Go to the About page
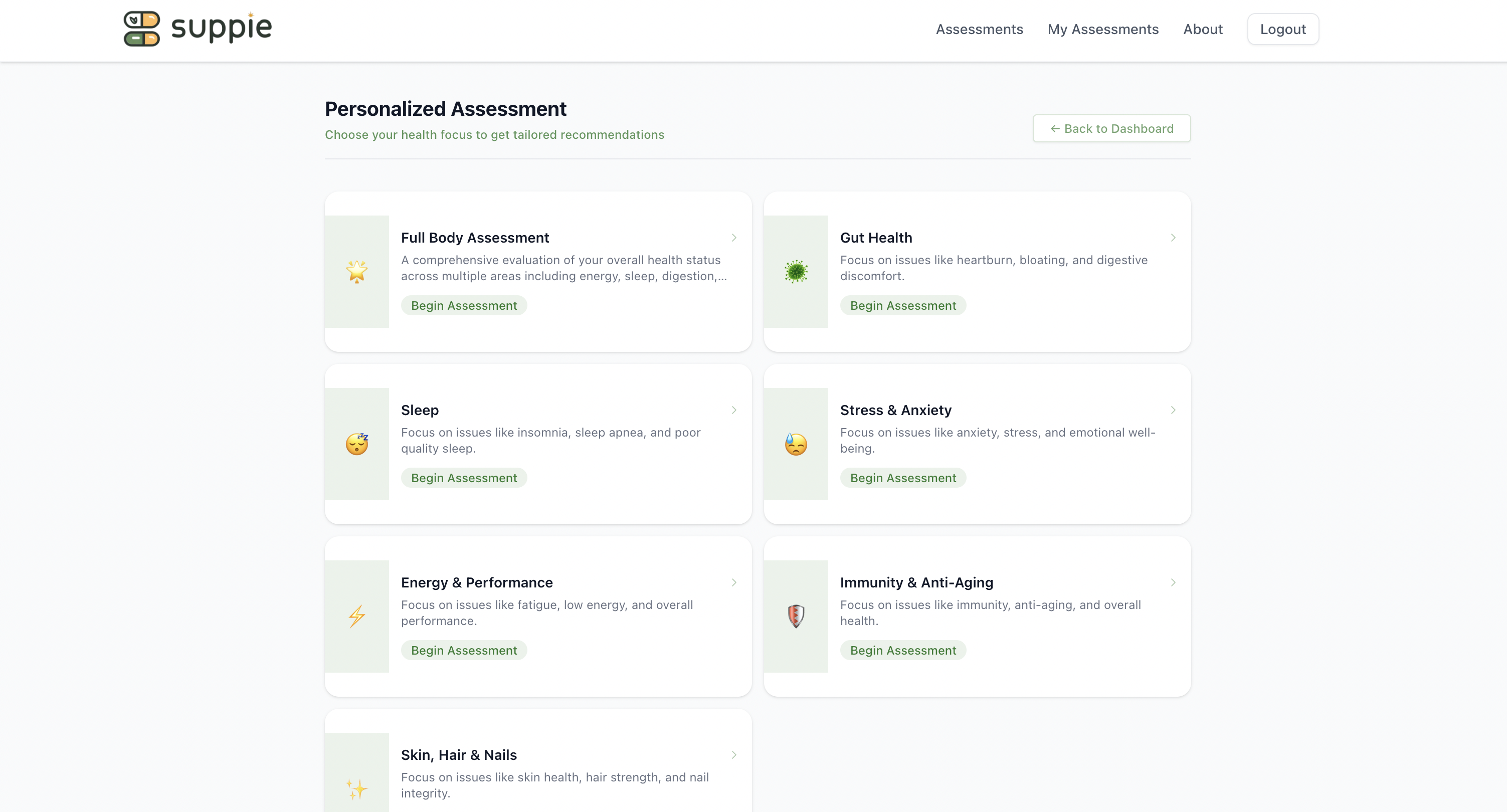This screenshot has height=812, width=1507. tap(1202, 29)
